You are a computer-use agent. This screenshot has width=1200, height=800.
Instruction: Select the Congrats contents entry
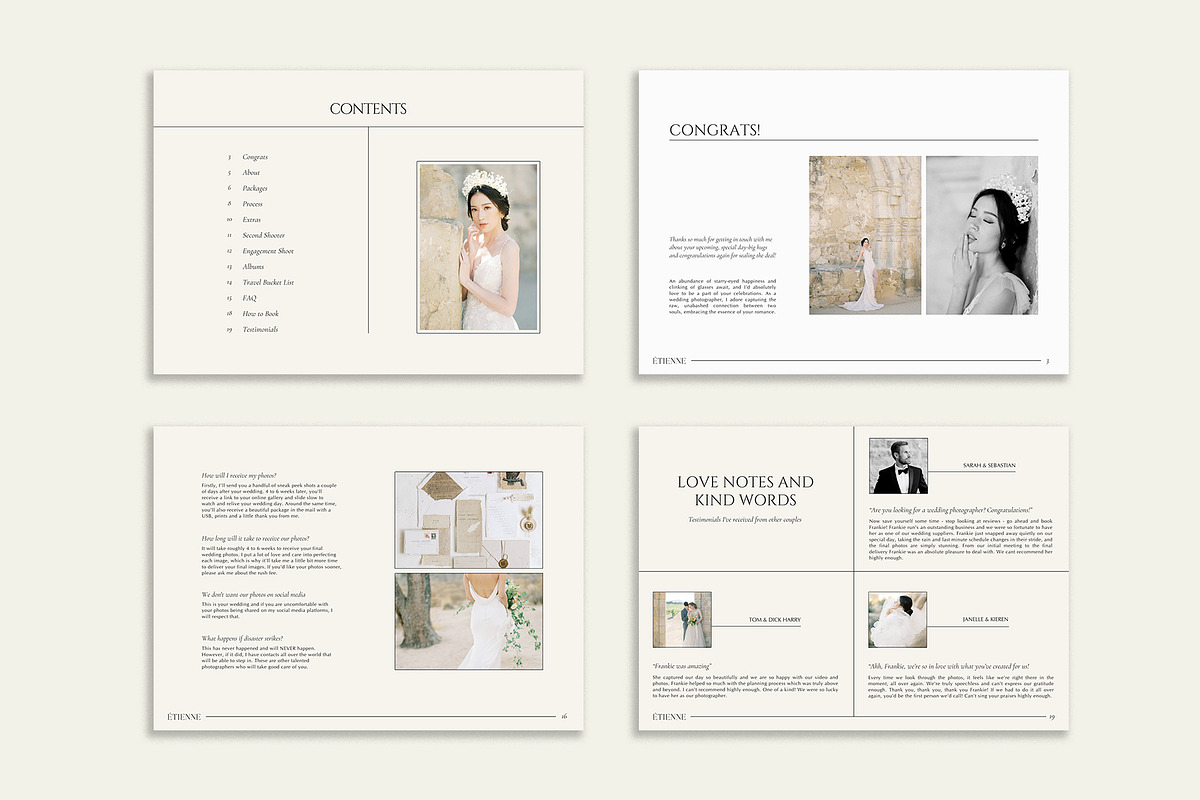(255, 157)
